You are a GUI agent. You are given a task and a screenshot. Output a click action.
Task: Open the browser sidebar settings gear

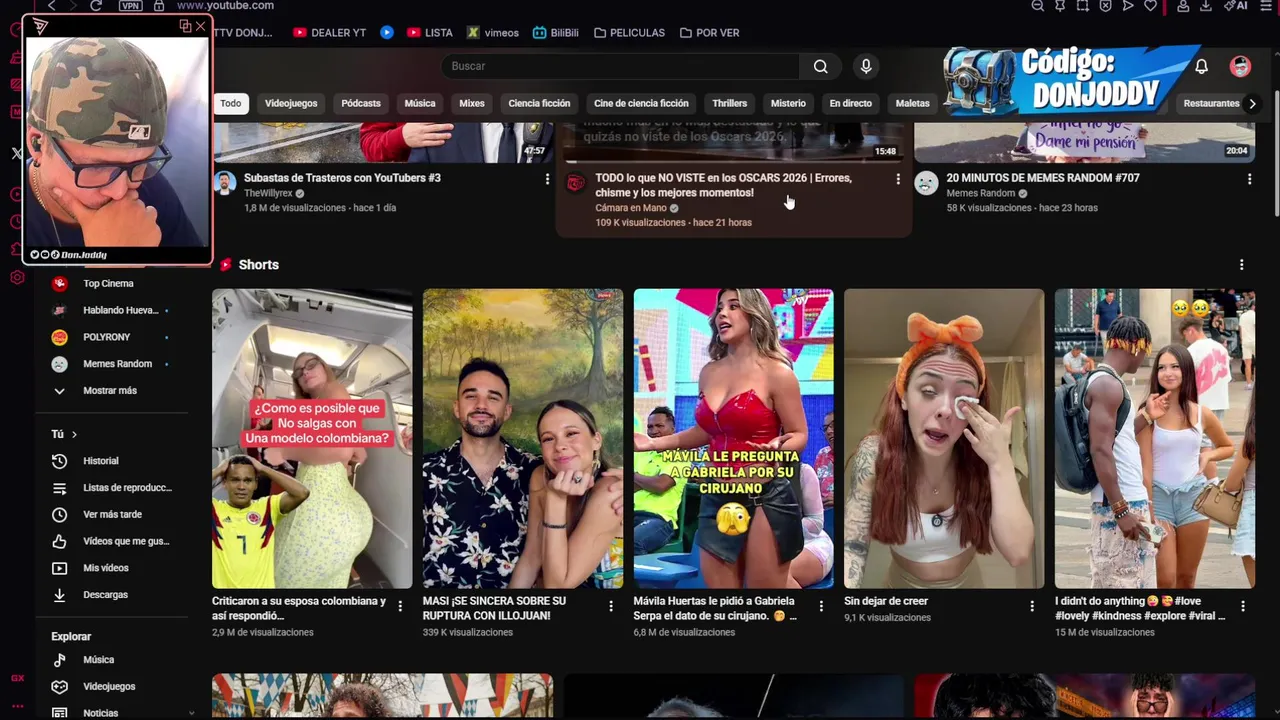click(x=17, y=277)
